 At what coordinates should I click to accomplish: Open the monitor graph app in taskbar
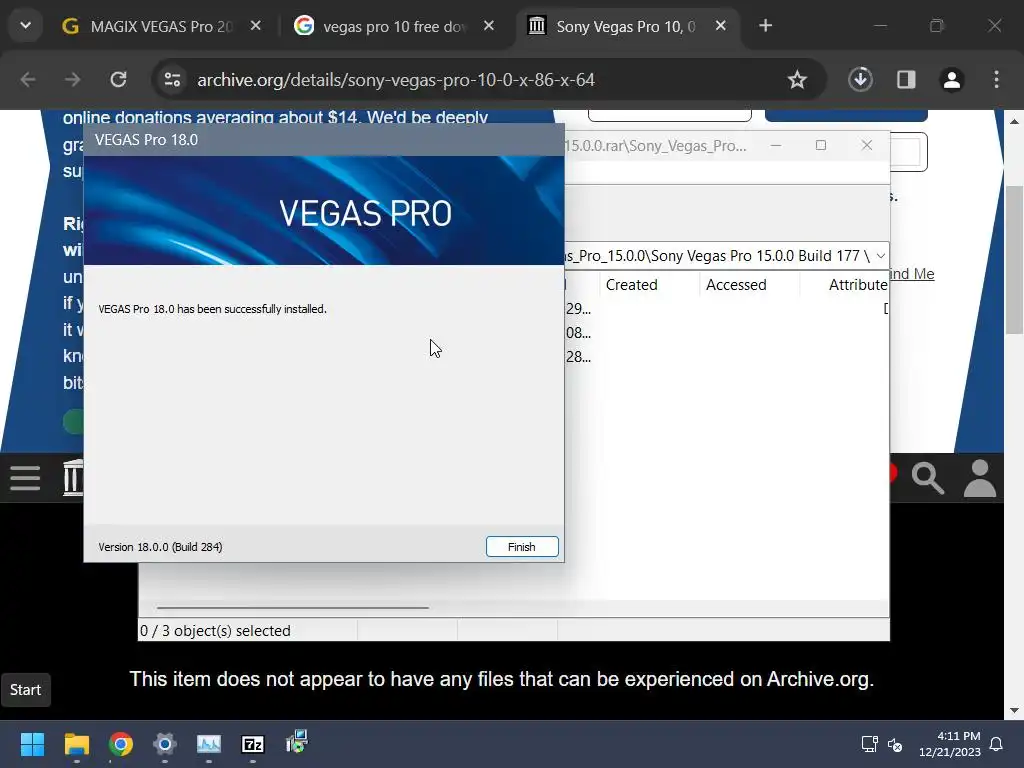(209, 744)
